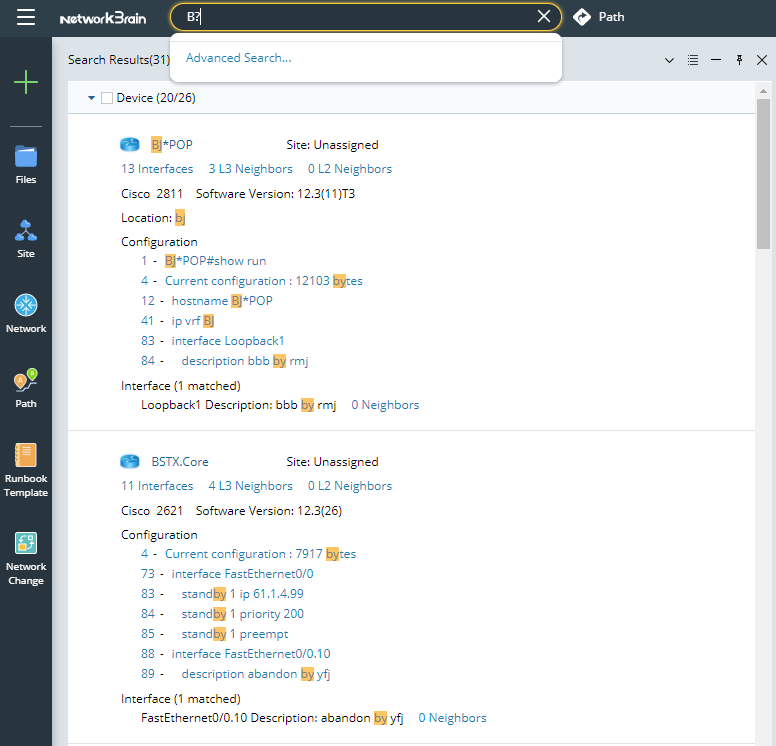Click the scrollbar up arrow

763,91
